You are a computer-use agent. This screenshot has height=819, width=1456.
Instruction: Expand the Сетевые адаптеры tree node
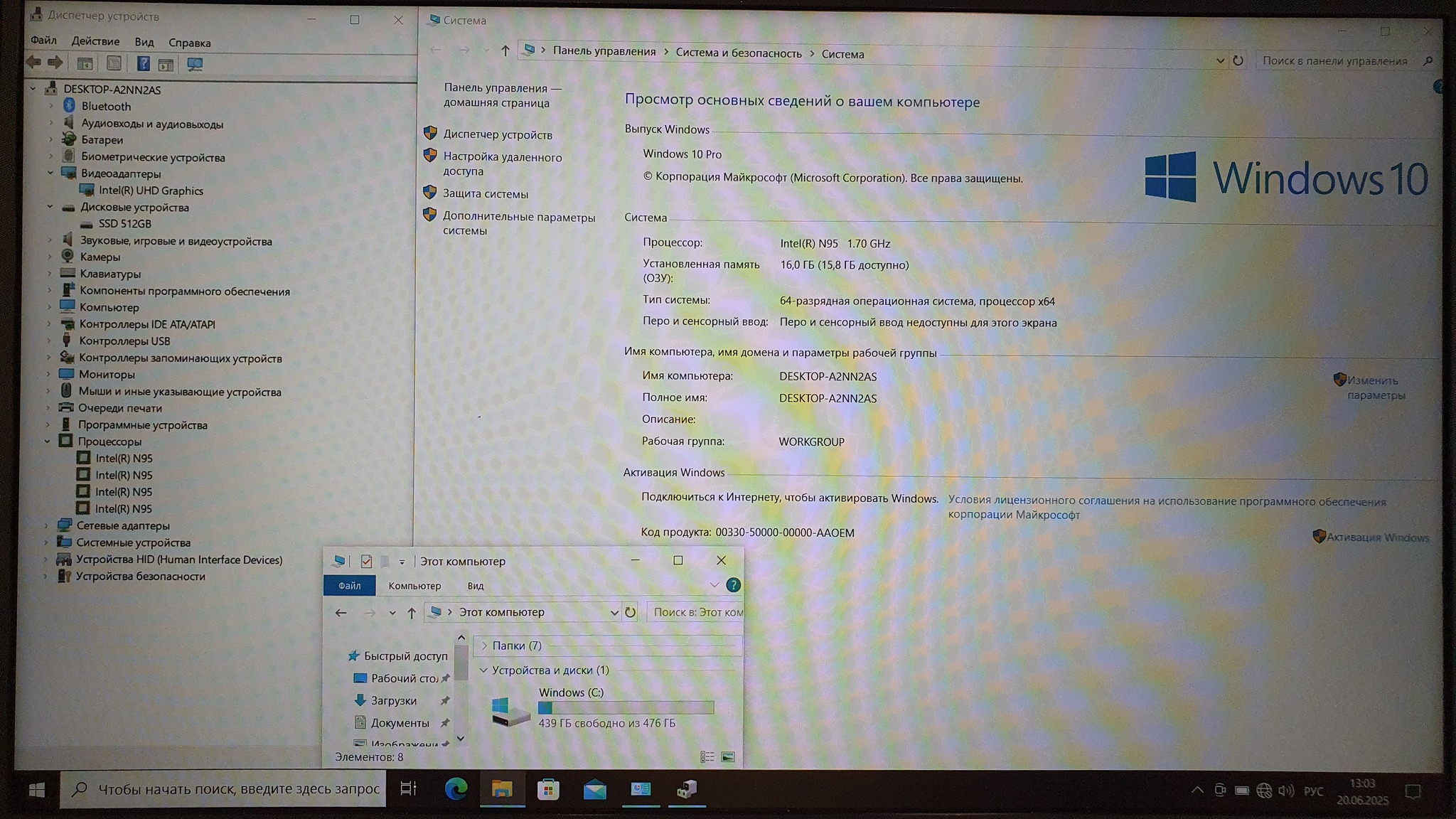coord(47,525)
